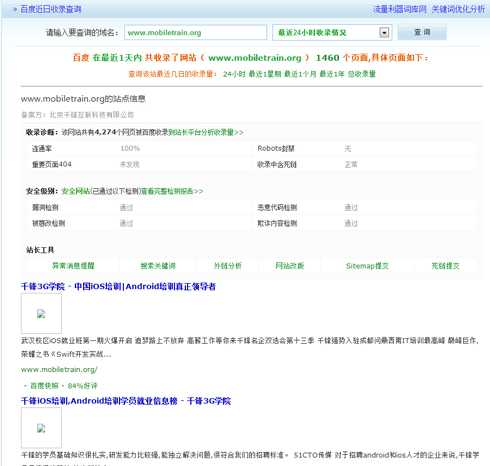Focus the domain field containing www.mobiletrain.org

(195, 33)
